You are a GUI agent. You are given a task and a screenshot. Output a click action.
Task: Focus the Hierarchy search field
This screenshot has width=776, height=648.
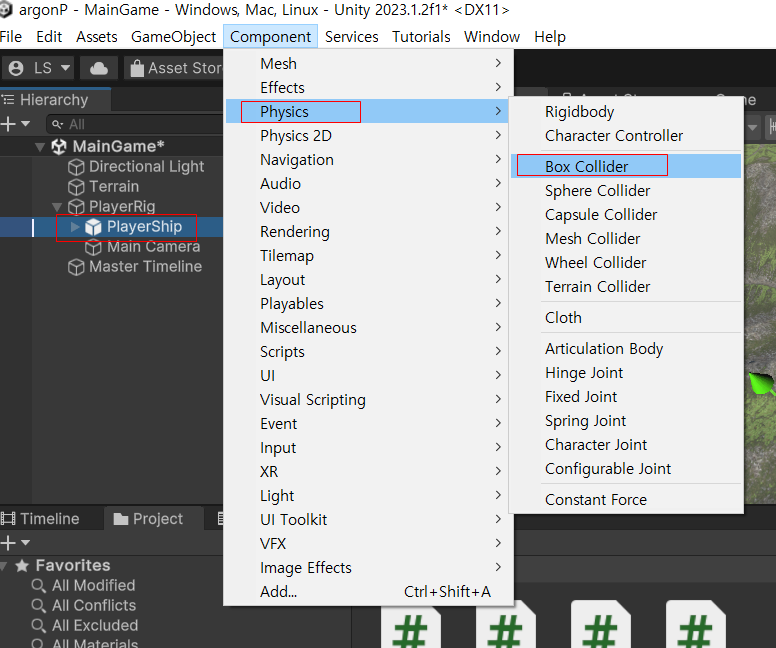pos(135,124)
